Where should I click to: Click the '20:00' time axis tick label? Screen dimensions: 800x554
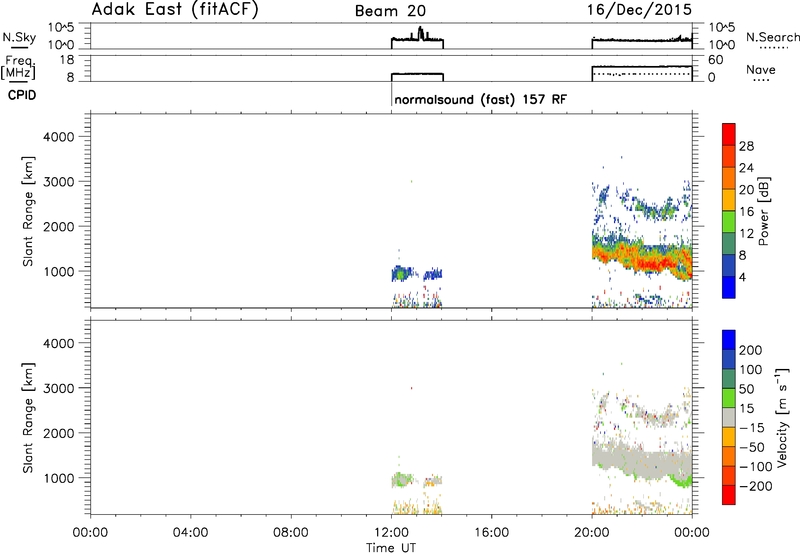pos(592,533)
